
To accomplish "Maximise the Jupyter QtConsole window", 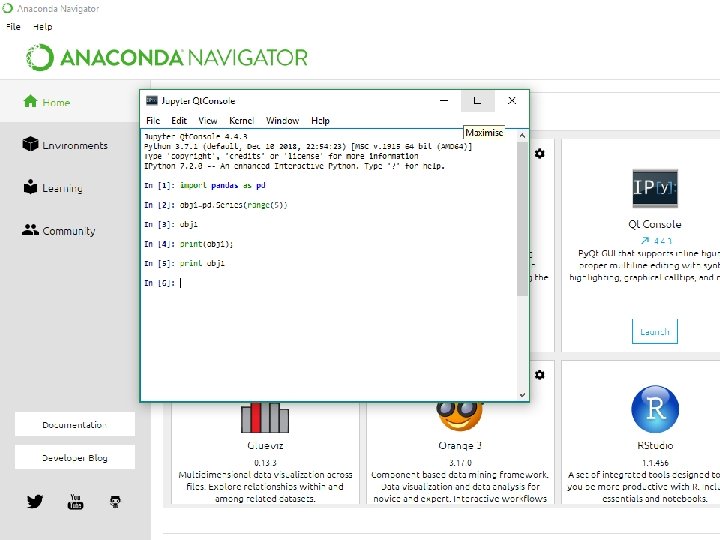I will point(478,101).
